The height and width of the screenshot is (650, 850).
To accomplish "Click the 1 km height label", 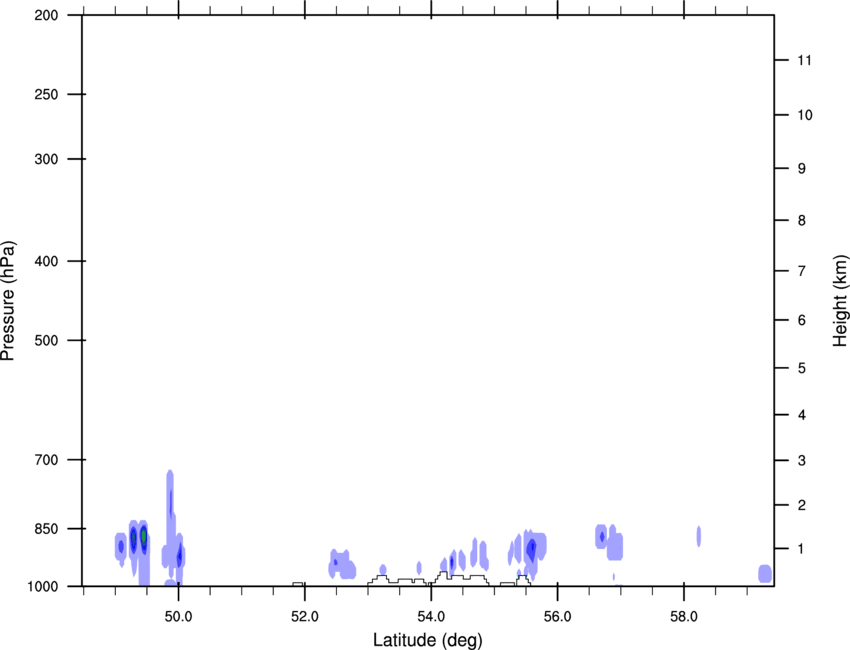I will pyautogui.click(x=801, y=549).
